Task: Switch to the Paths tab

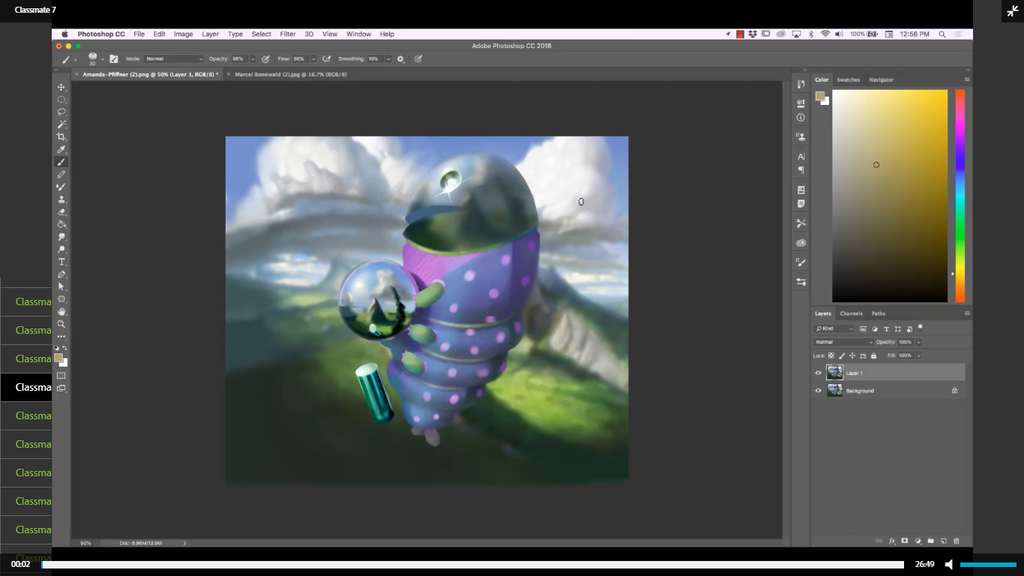Action: click(878, 313)
